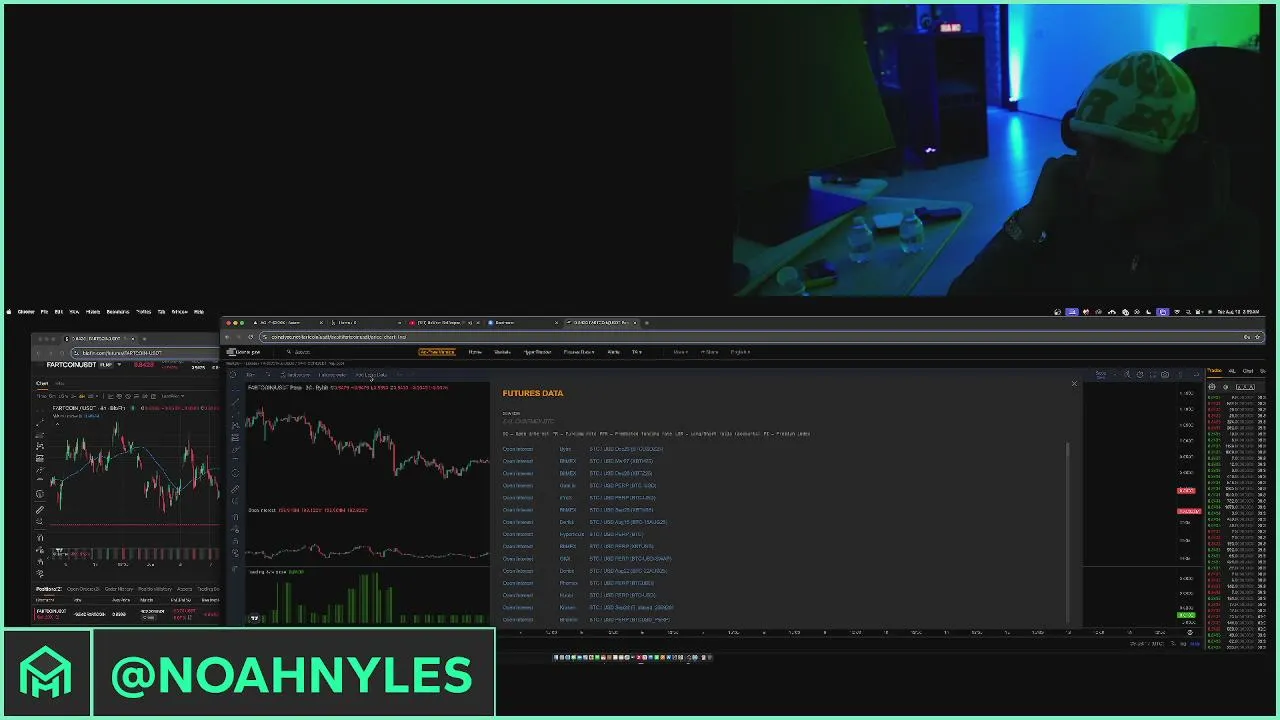Select the Futures Data popup scrollbar
Image resolution: width=1280 pixels, height=720 pixels.
tap(1067, 532)
